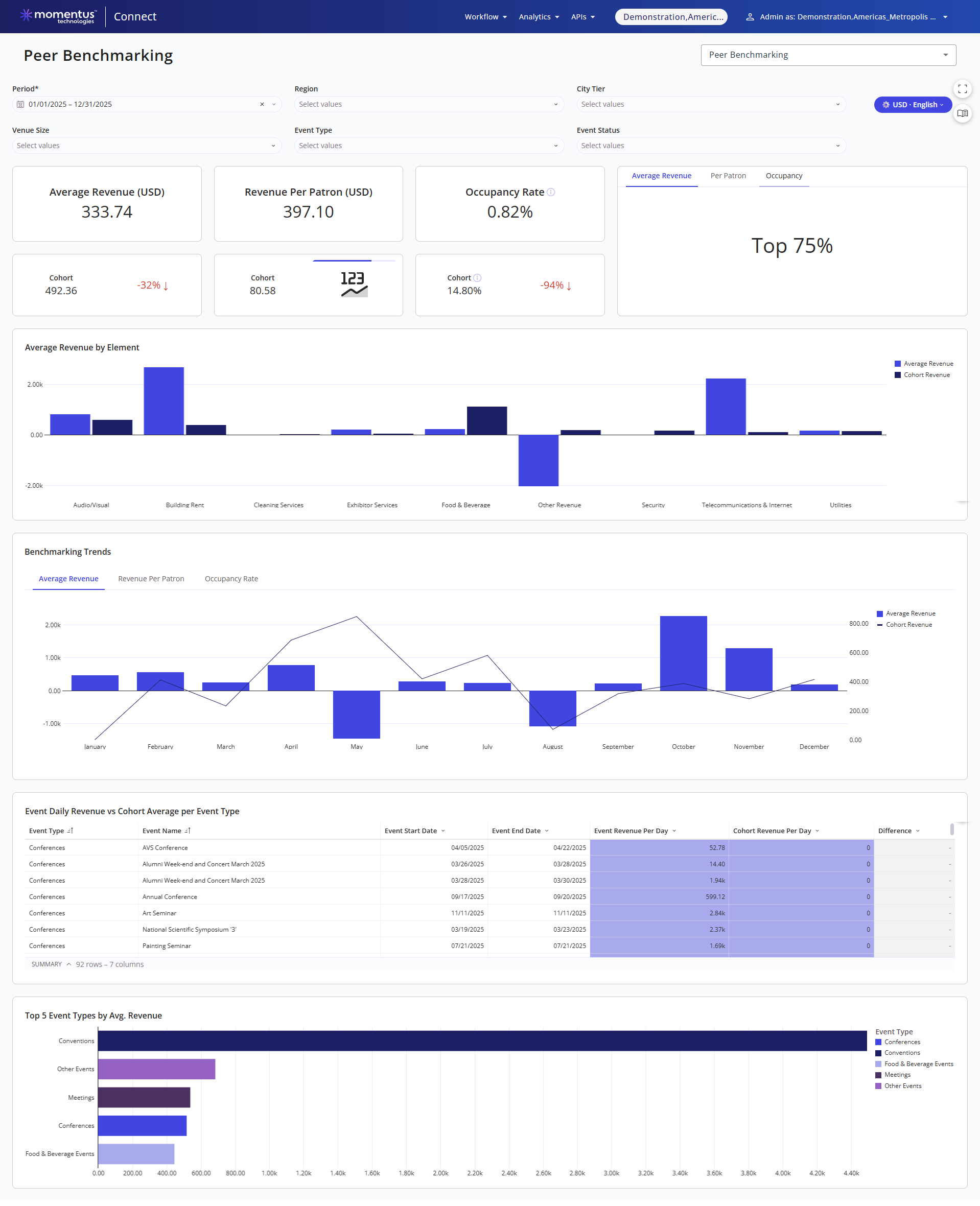980x1206 pixels.
Task: Click the table vertical scrollbar
Action: click(x=952, y=830)
